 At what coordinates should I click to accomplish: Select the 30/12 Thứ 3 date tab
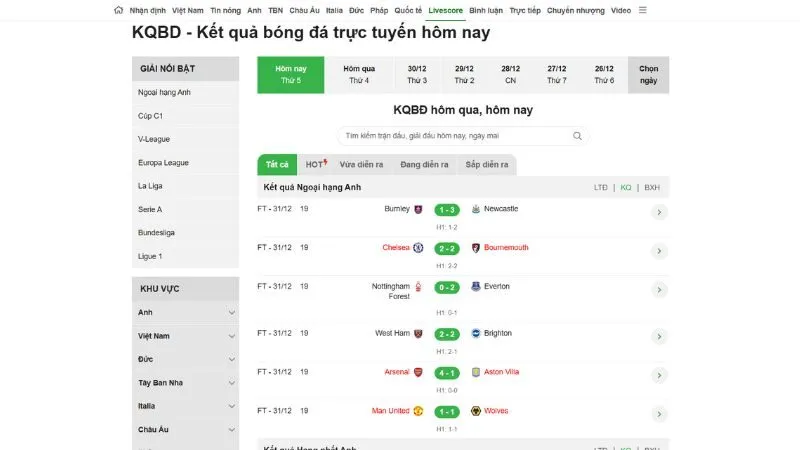pyautogui.click(x=417, y=74)
